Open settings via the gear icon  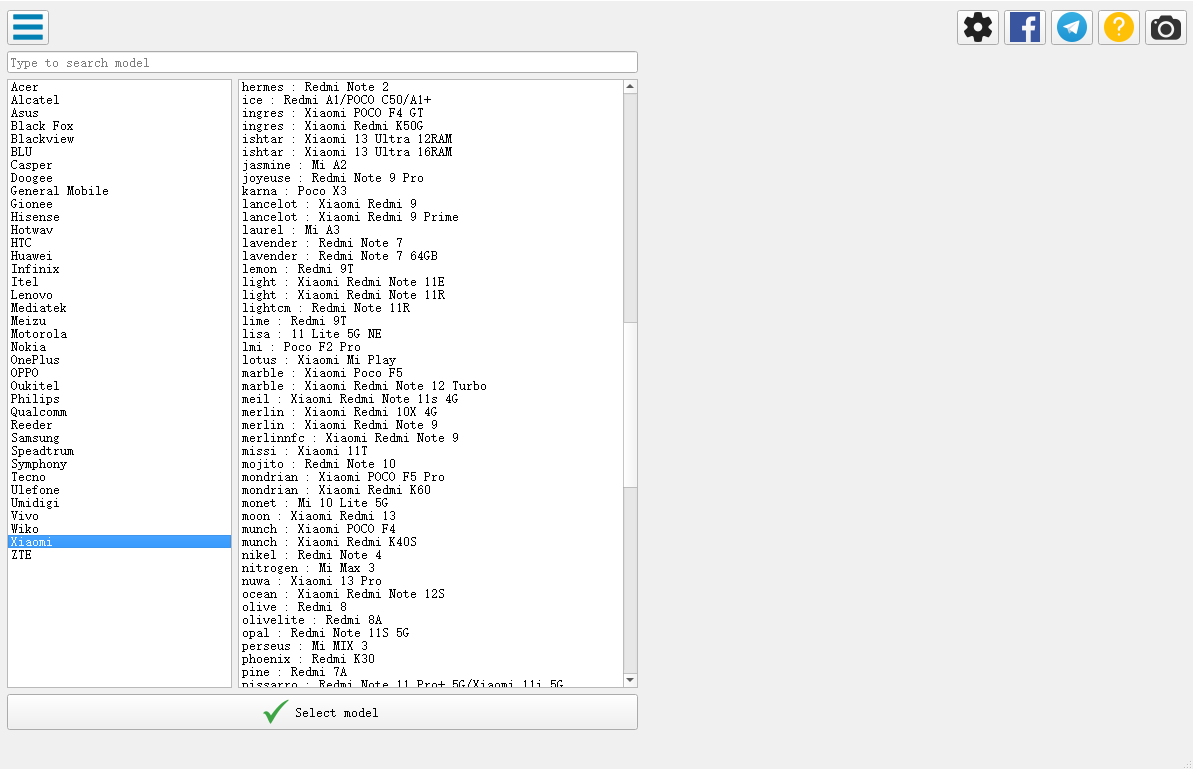pyautogui.click(x=978, y=27)
